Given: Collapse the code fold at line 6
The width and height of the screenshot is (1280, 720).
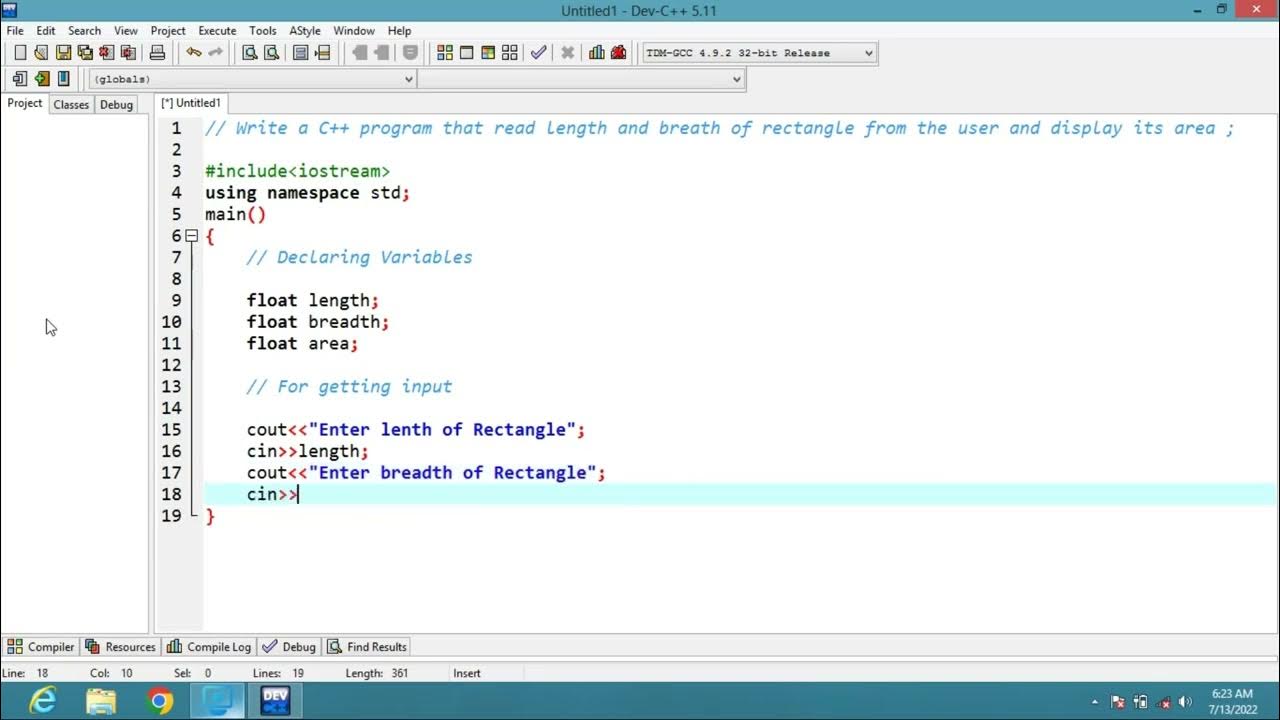Looking at the screenshot, I should click(191, 236).
